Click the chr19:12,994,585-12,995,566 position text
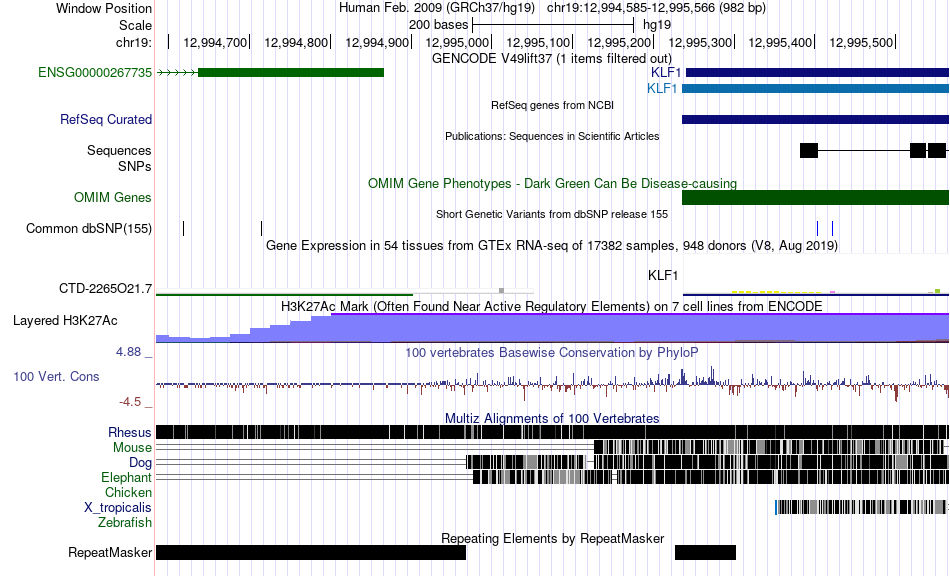The height and width of the screenshot is (576, 950). coord(656,8)
